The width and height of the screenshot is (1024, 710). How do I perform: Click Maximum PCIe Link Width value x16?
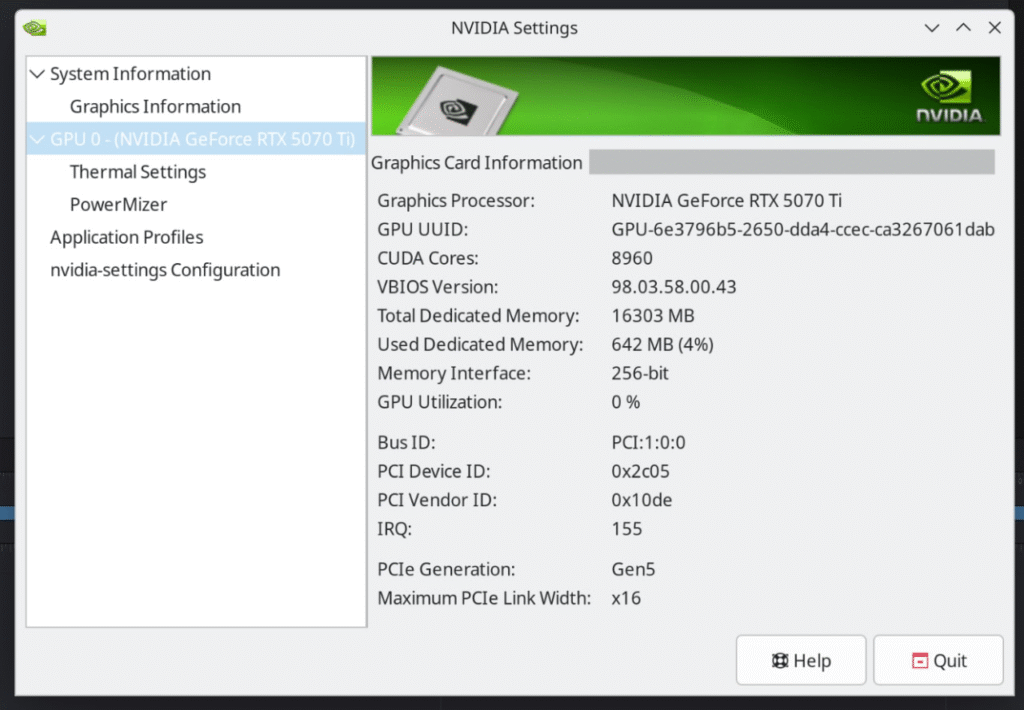[626, 598]
